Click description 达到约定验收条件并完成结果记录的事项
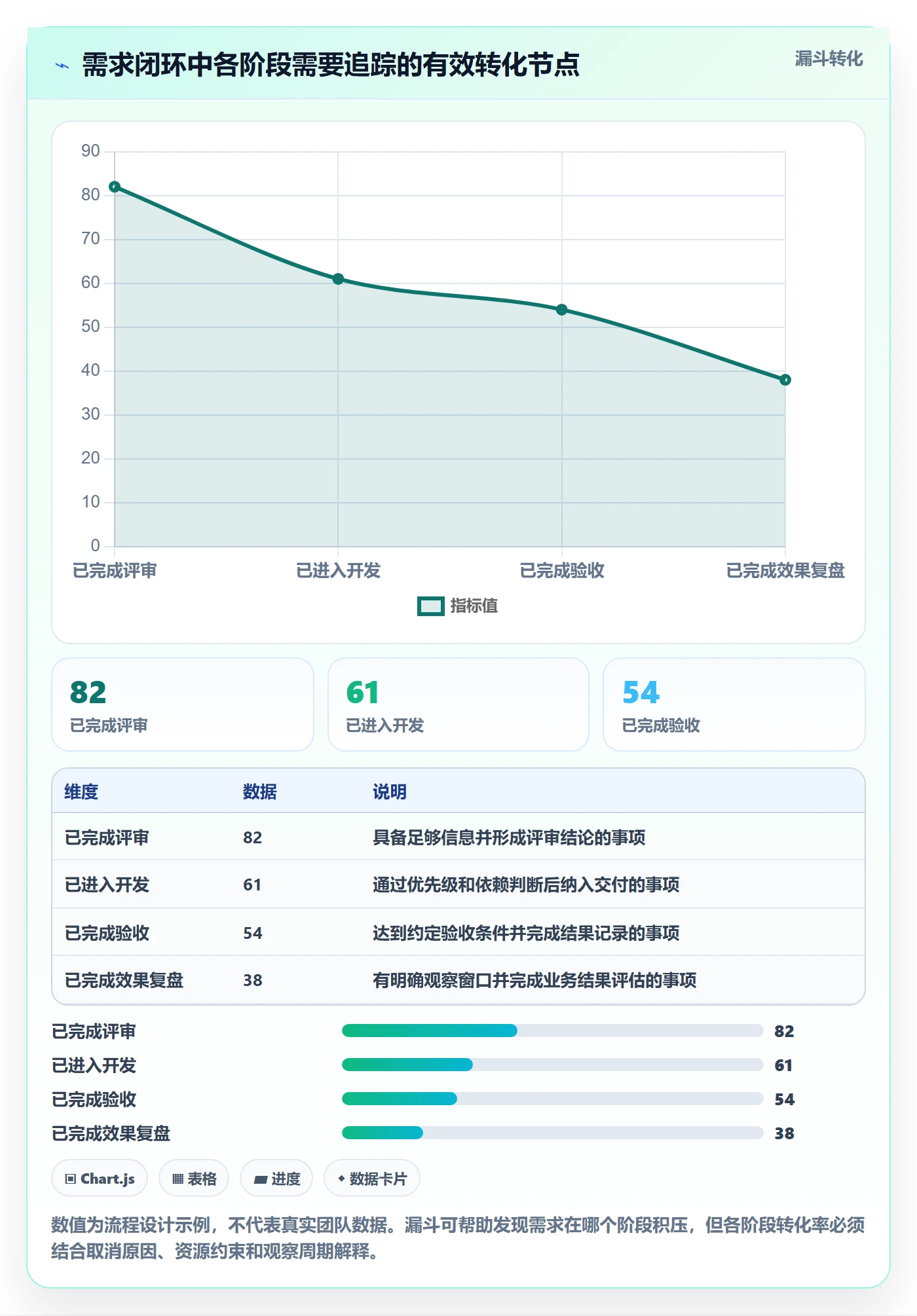Viewport: 917px width, 1316px height. (526, 933)
